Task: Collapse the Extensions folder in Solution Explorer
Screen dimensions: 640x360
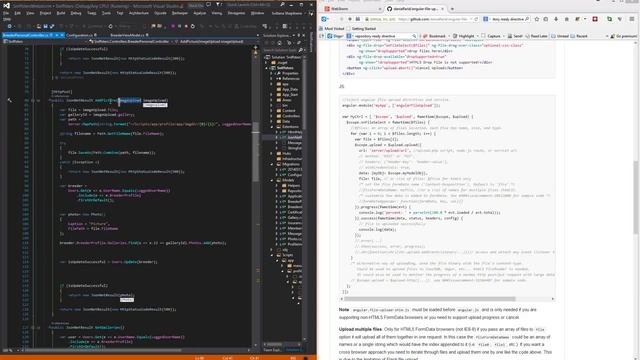Action: tap(272, 127)
